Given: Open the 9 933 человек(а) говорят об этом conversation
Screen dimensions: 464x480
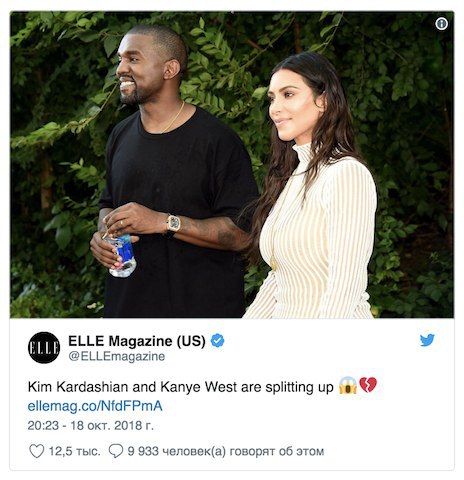Looking at the screenshot, I should pos(226,451).
